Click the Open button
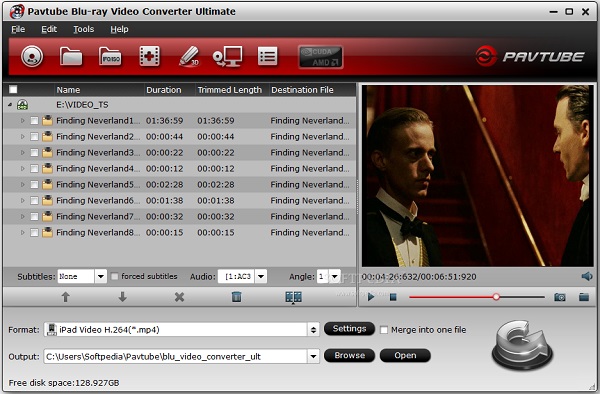The image size is (600, 394). tap(405, 355)
